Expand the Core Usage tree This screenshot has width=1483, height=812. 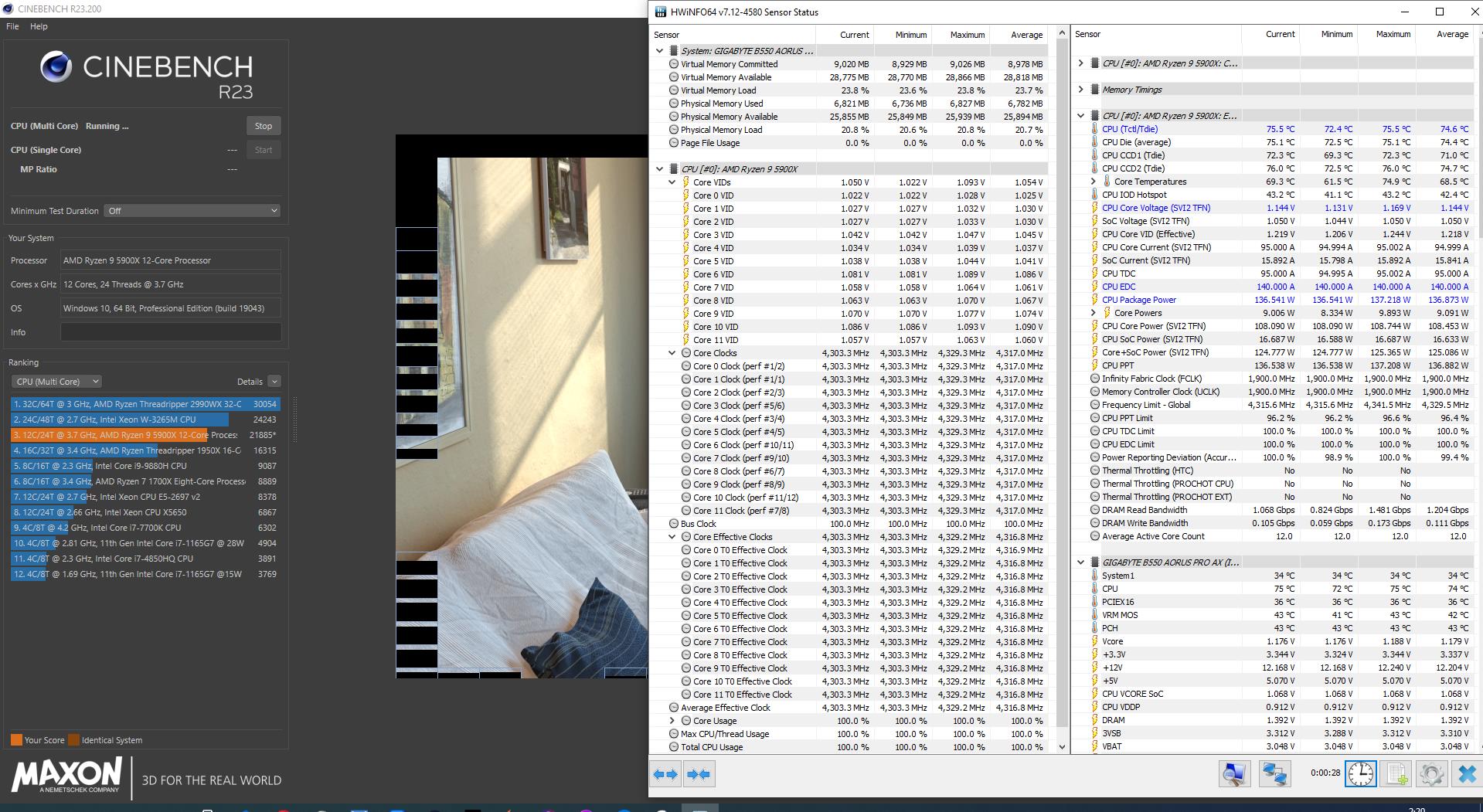(672, 721)
